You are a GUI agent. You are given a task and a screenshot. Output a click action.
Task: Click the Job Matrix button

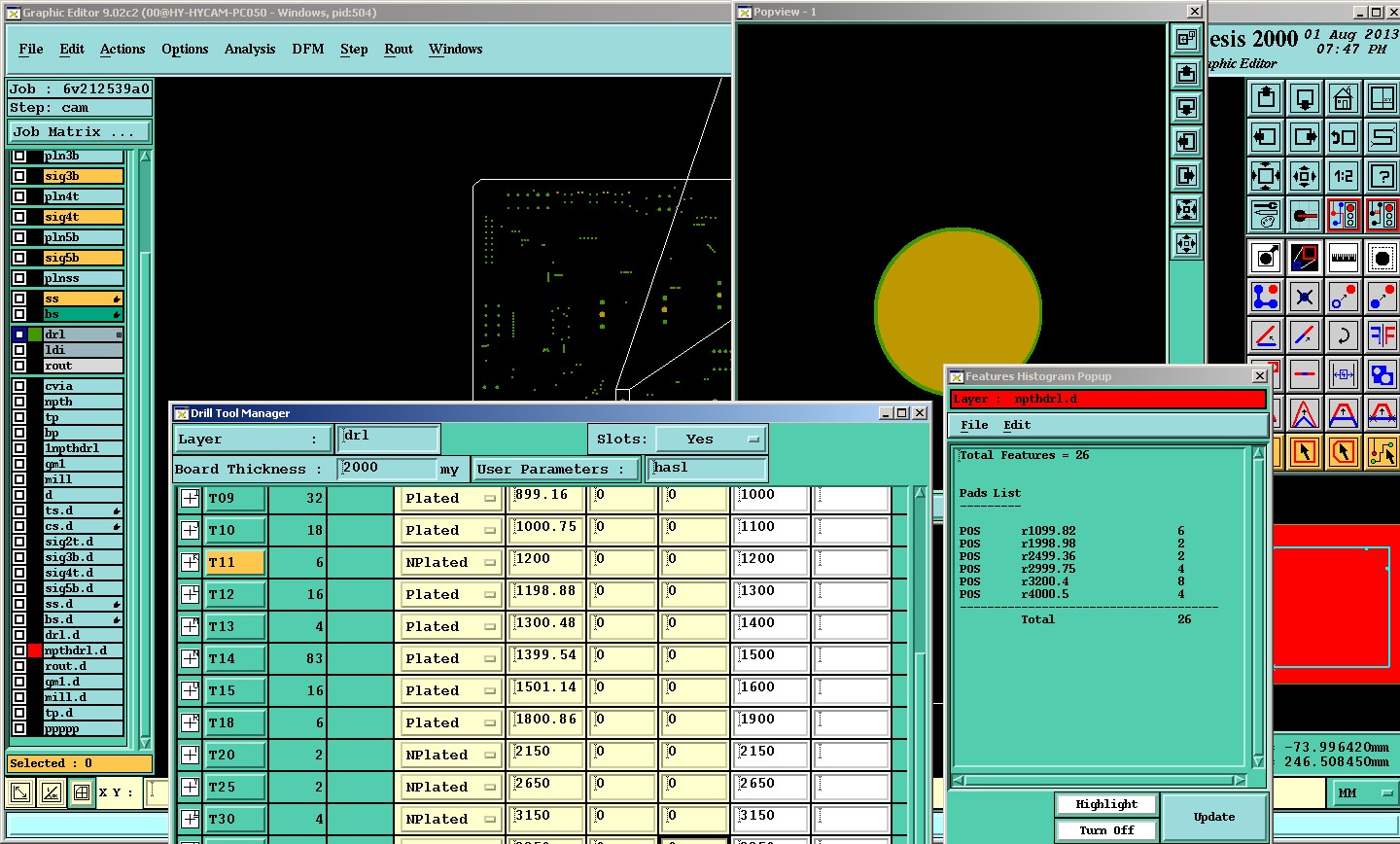click(80, 132)
